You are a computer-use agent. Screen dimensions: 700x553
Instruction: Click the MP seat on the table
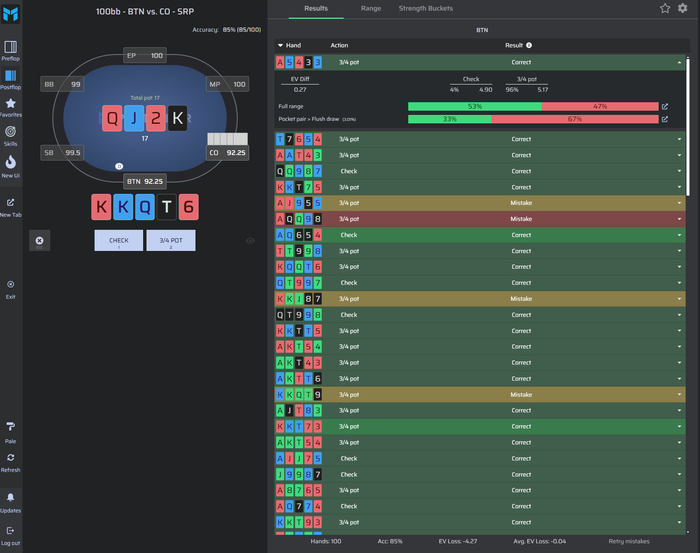coord(227,84)
